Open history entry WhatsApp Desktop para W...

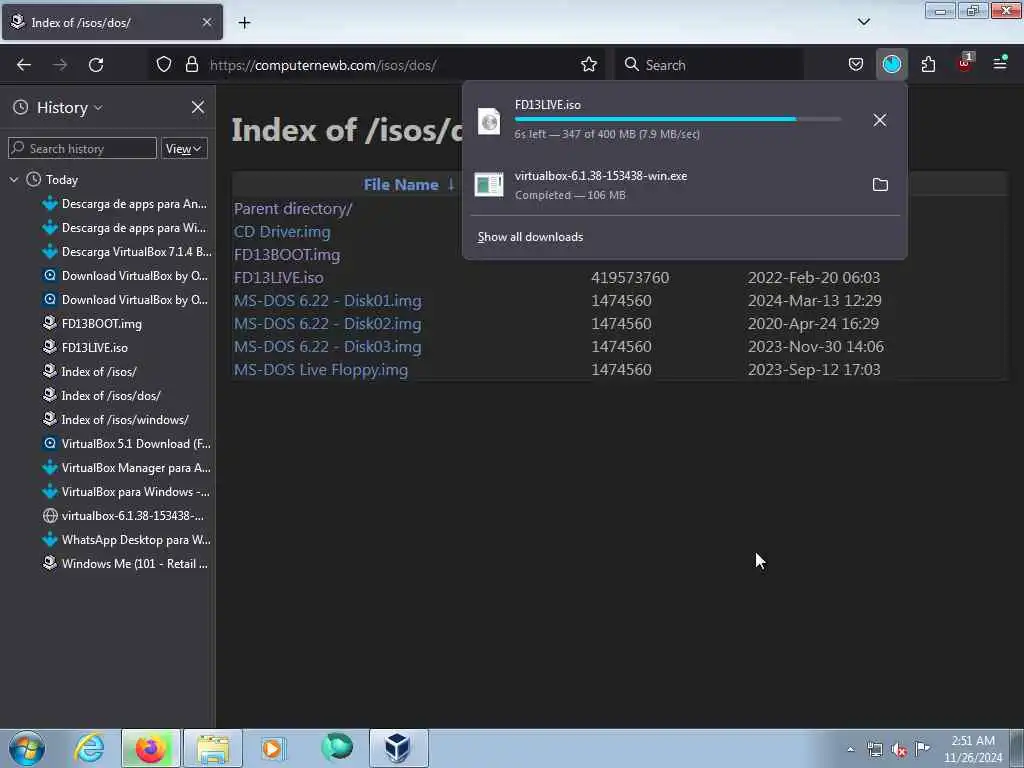tap(126, 539)
